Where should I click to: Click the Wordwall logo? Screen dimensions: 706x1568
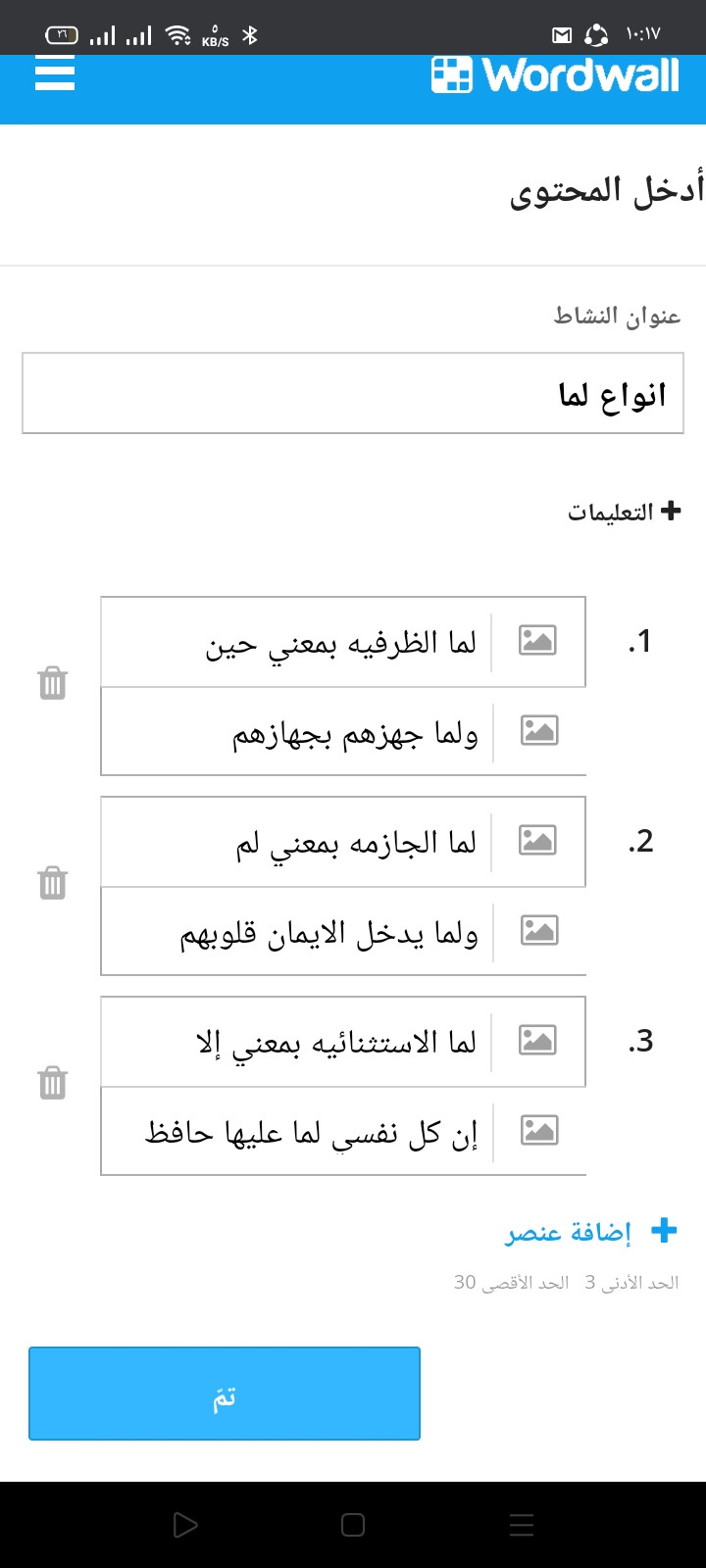(555, 75)
